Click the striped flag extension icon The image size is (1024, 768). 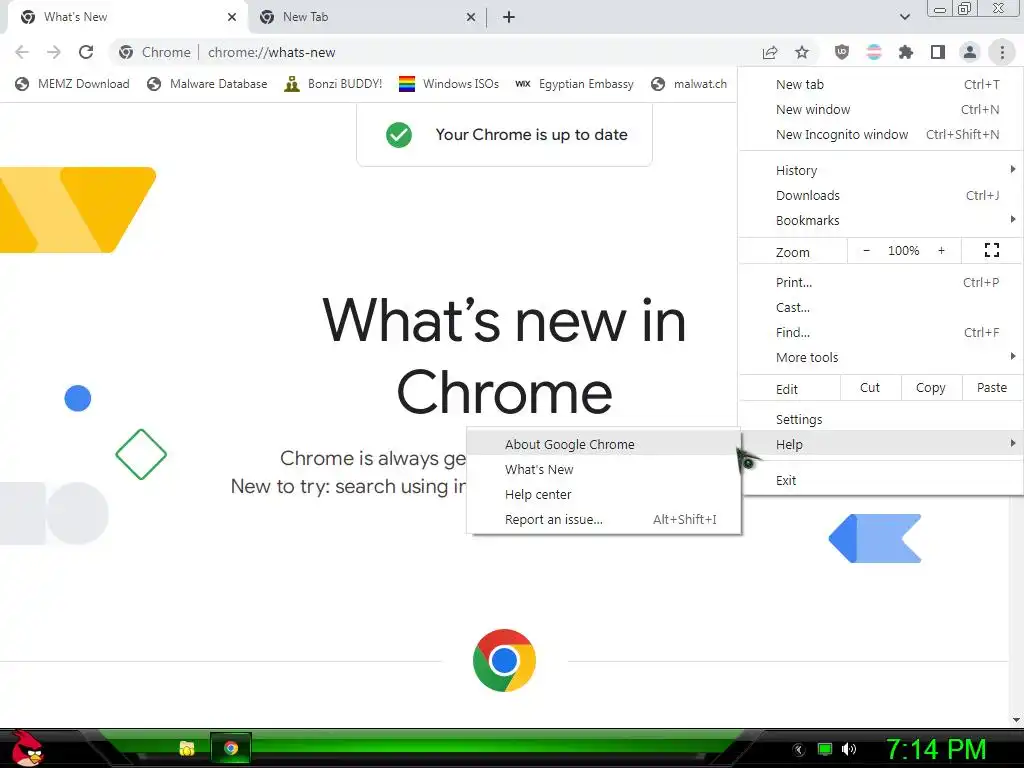pyautogui.click(x=874, y=52)
